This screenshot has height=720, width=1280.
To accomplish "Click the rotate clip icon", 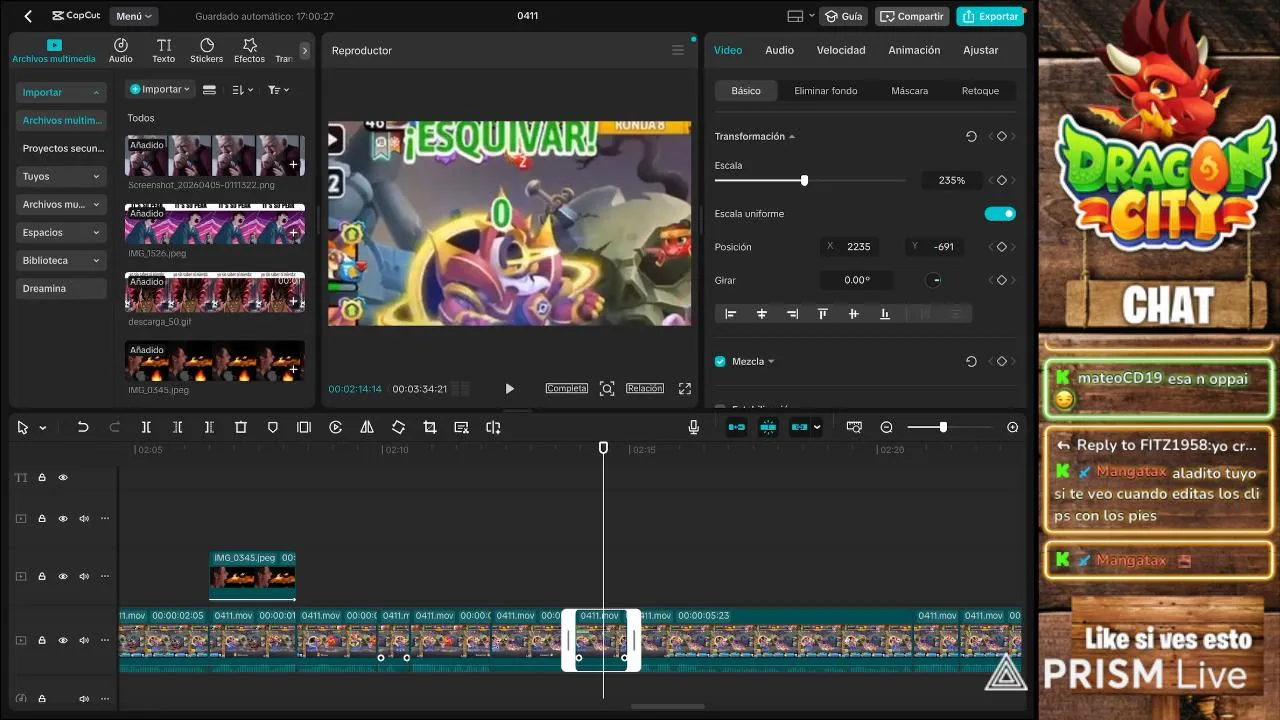I will click(x=398, y=427).
